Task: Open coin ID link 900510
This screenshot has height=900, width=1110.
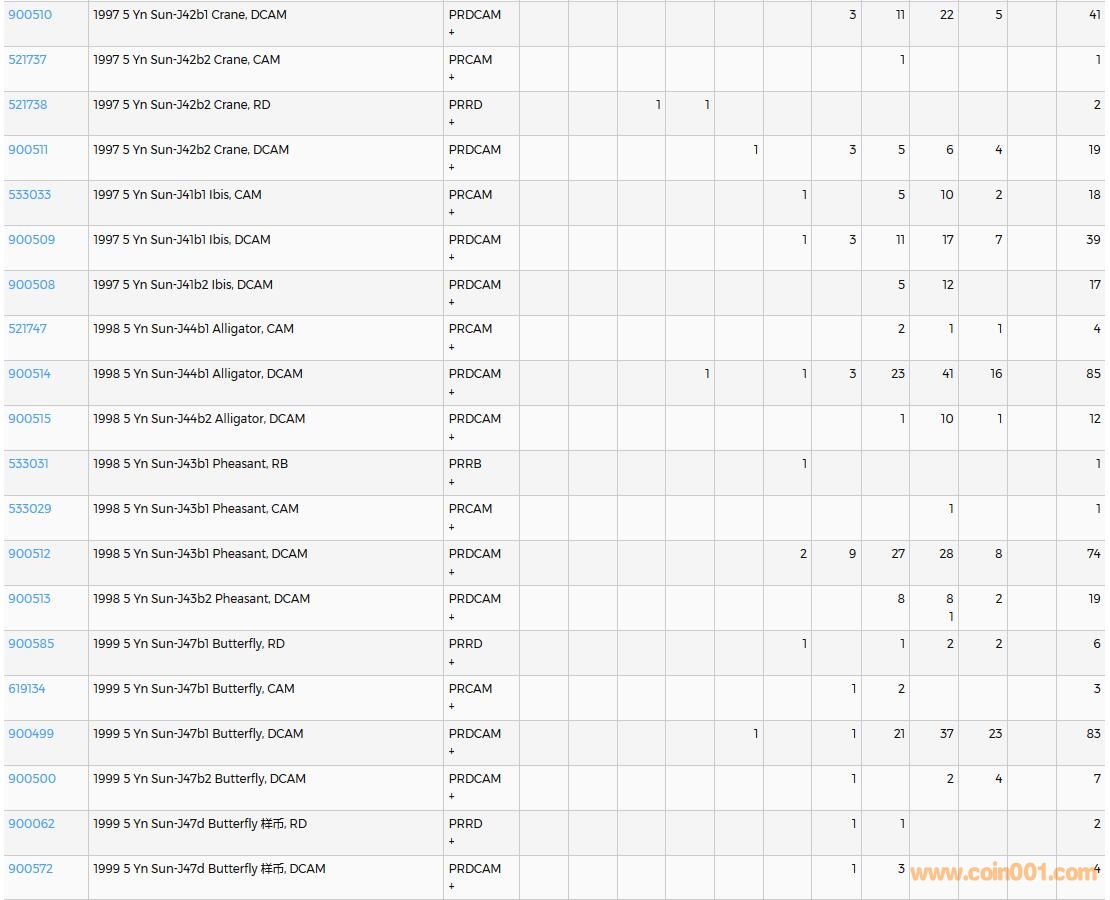Action: click(x=30, y=15)
